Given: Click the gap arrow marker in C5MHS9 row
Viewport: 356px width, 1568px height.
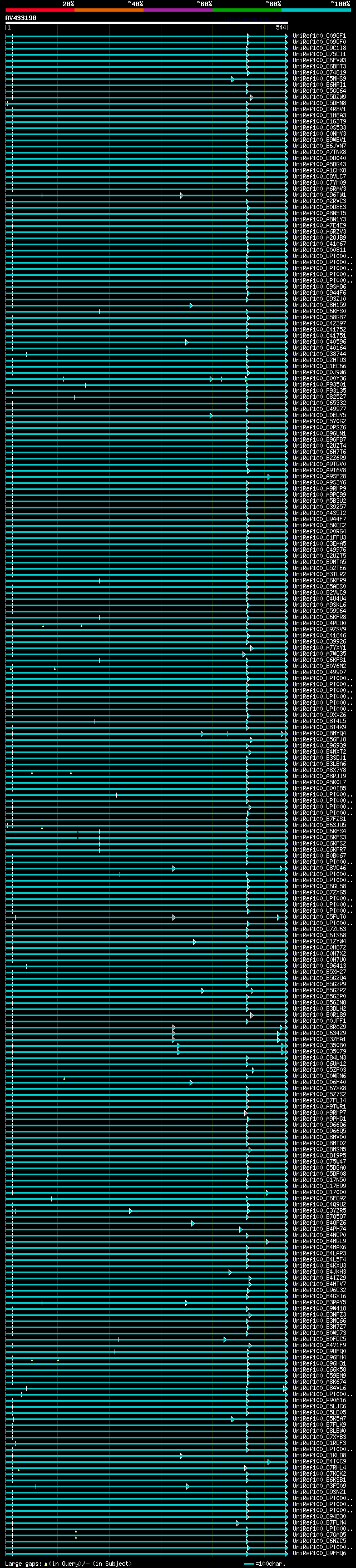Looking at the screenshot, I should tap(233, 79).
